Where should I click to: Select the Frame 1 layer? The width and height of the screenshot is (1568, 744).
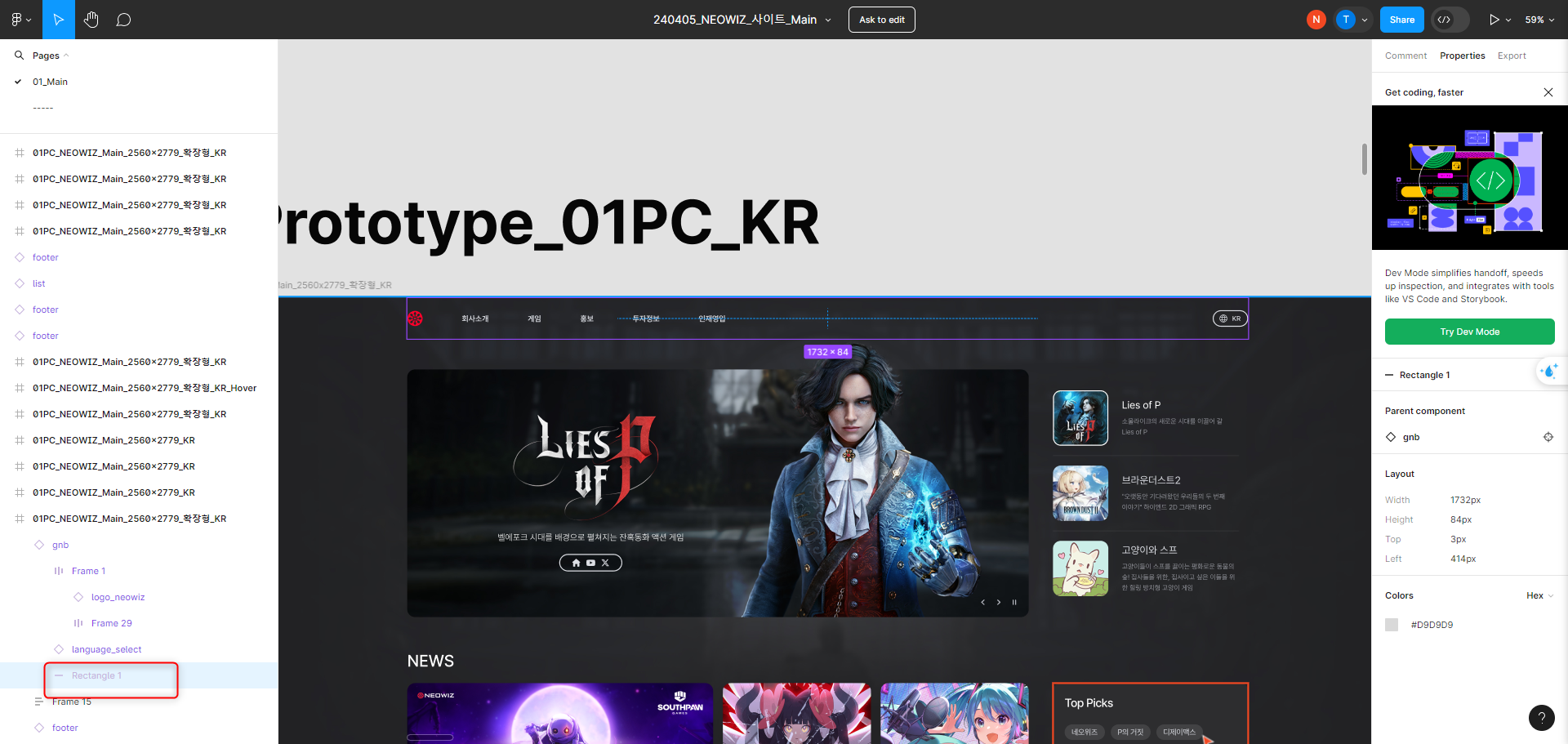click(88, 571)
